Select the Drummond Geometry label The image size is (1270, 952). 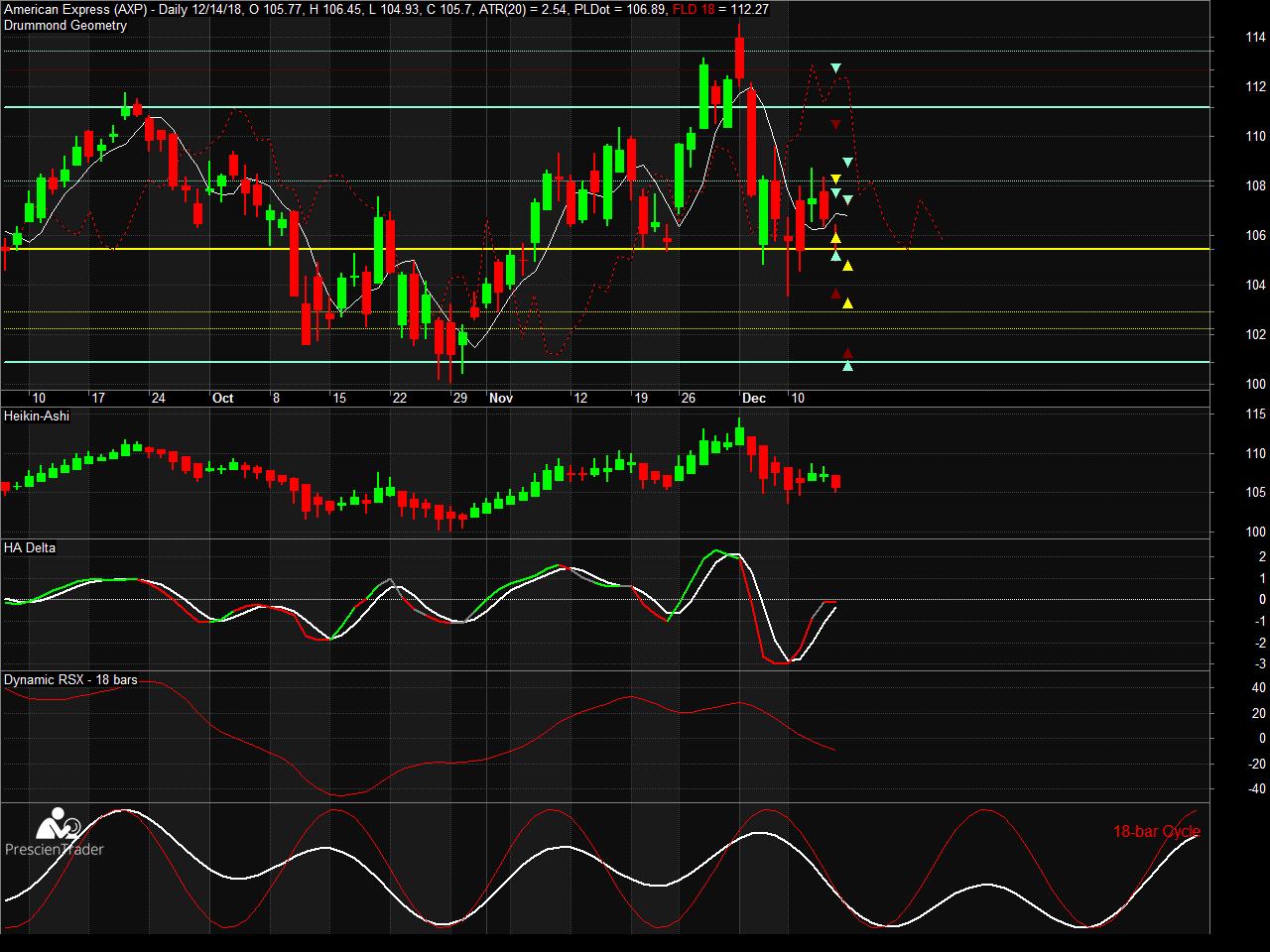pyautogui.click(x=65, y=26)
